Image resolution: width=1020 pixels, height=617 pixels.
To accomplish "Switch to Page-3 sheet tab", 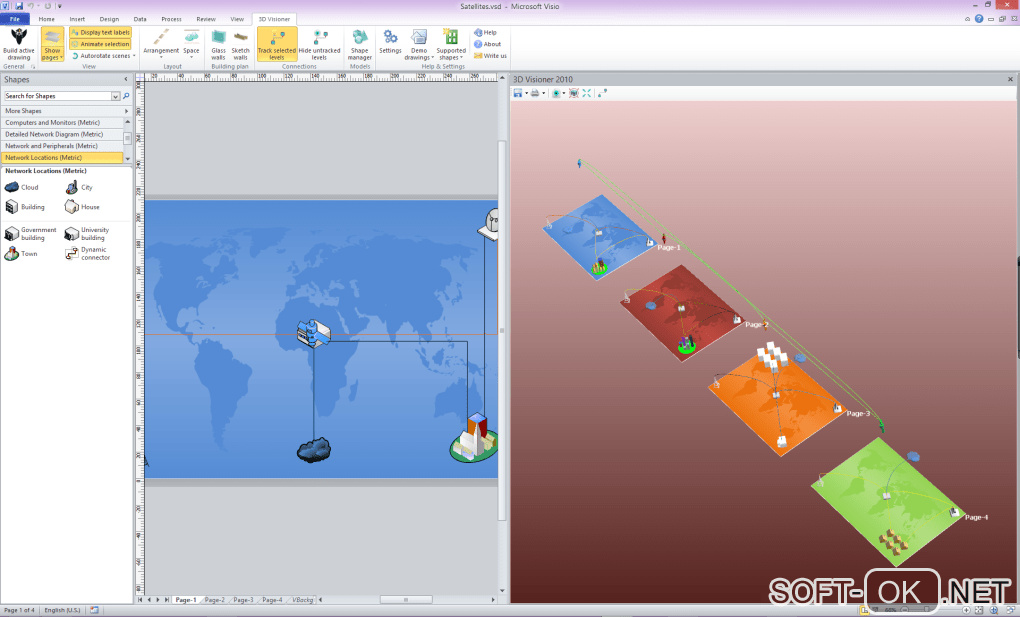I will [243, 599].
